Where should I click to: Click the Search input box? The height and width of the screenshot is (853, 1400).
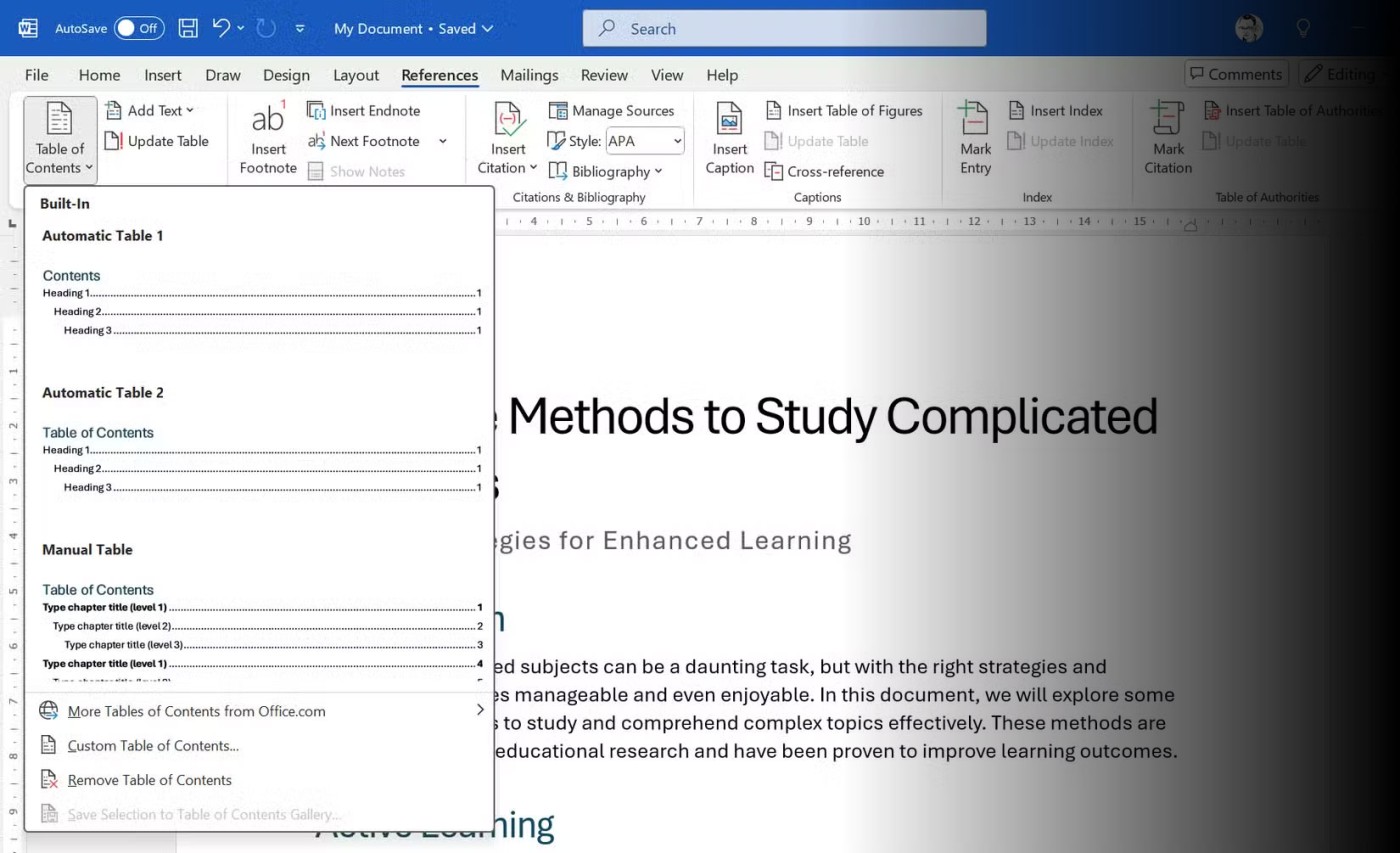(785, 29)
